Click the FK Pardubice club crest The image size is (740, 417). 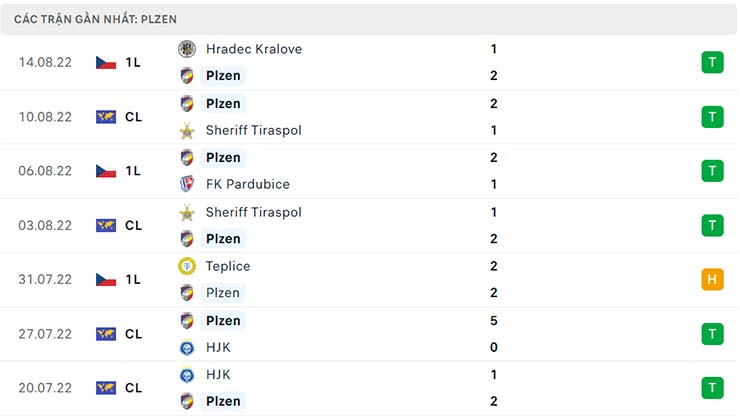(x=186, y=184)
